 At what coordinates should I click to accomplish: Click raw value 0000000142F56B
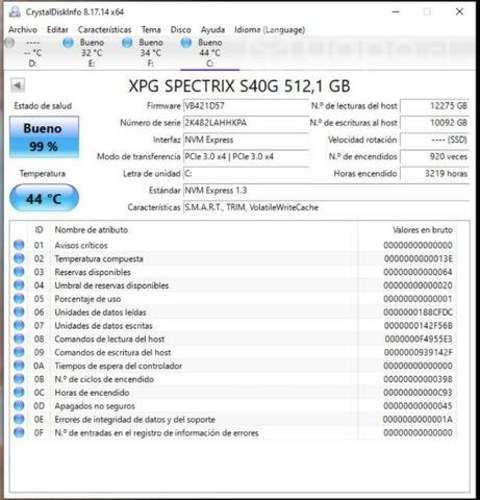coord(418,325)
